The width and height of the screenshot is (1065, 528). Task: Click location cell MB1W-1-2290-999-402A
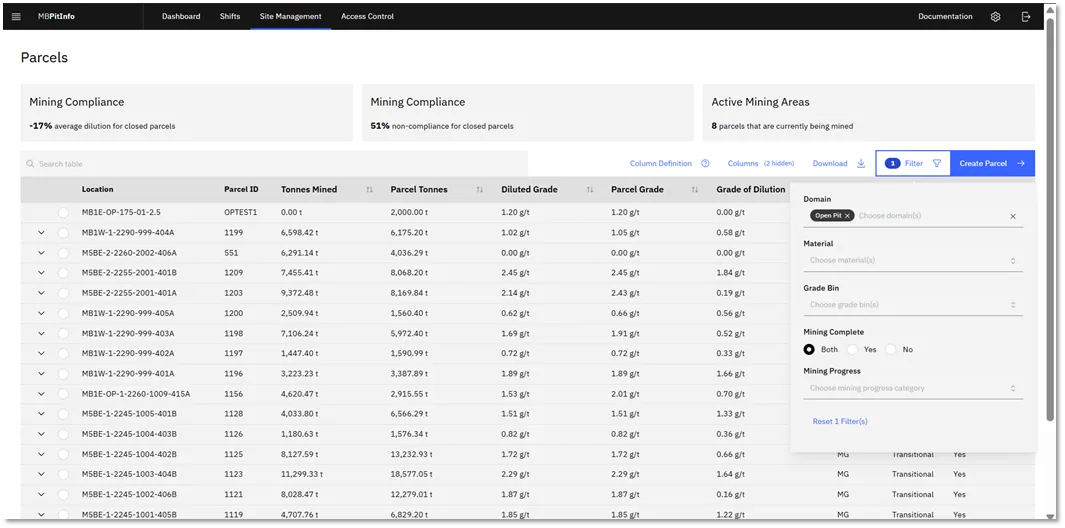click(x=128, y=353)
